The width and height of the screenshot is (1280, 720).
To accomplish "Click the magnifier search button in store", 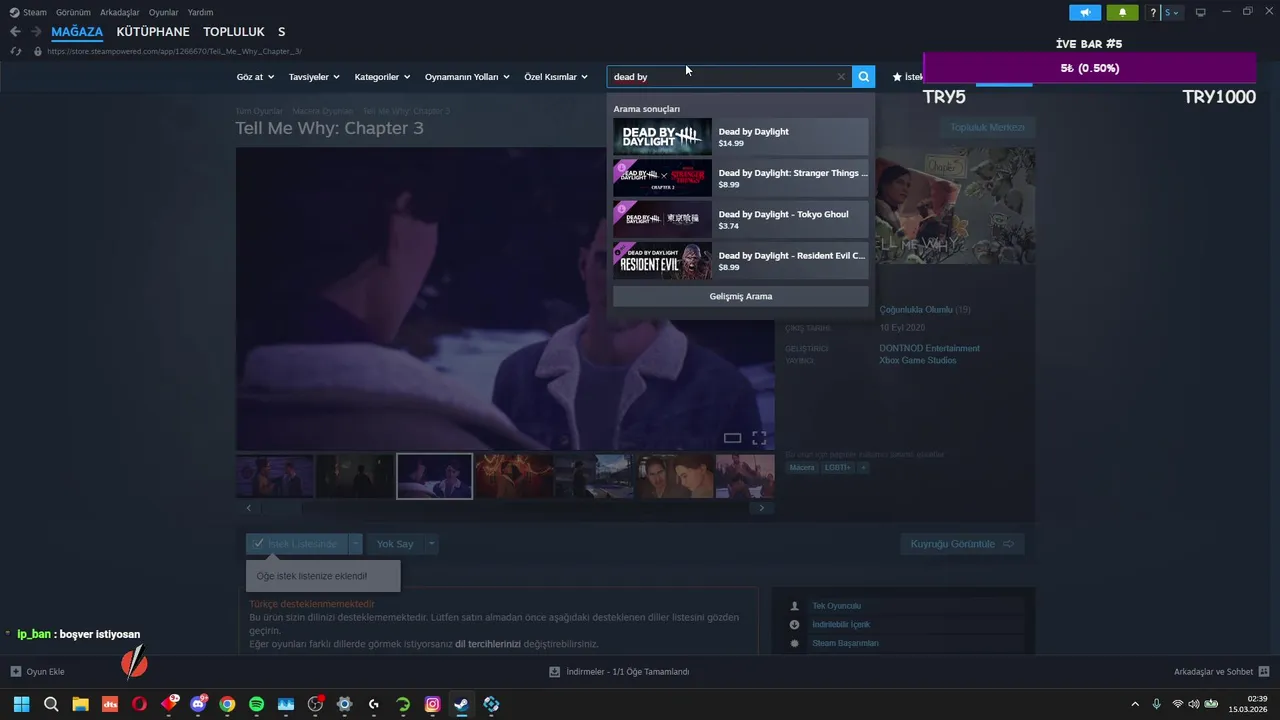I will [x=864, y=76].
